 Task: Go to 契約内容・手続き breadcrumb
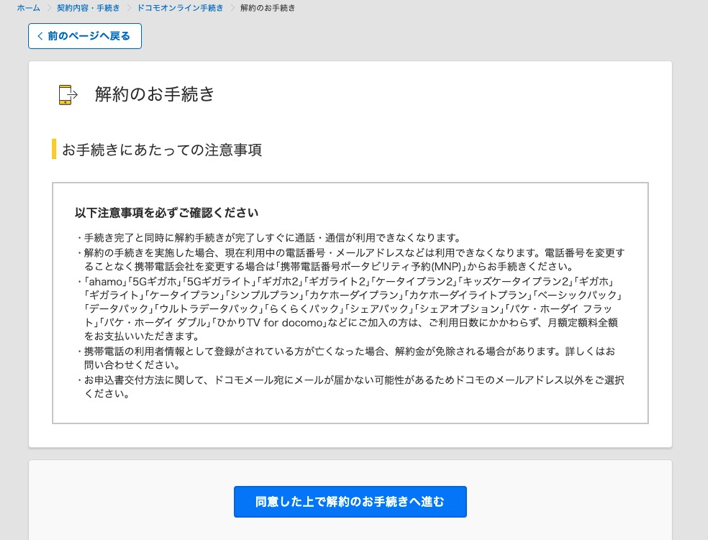[x=88, y=8]
